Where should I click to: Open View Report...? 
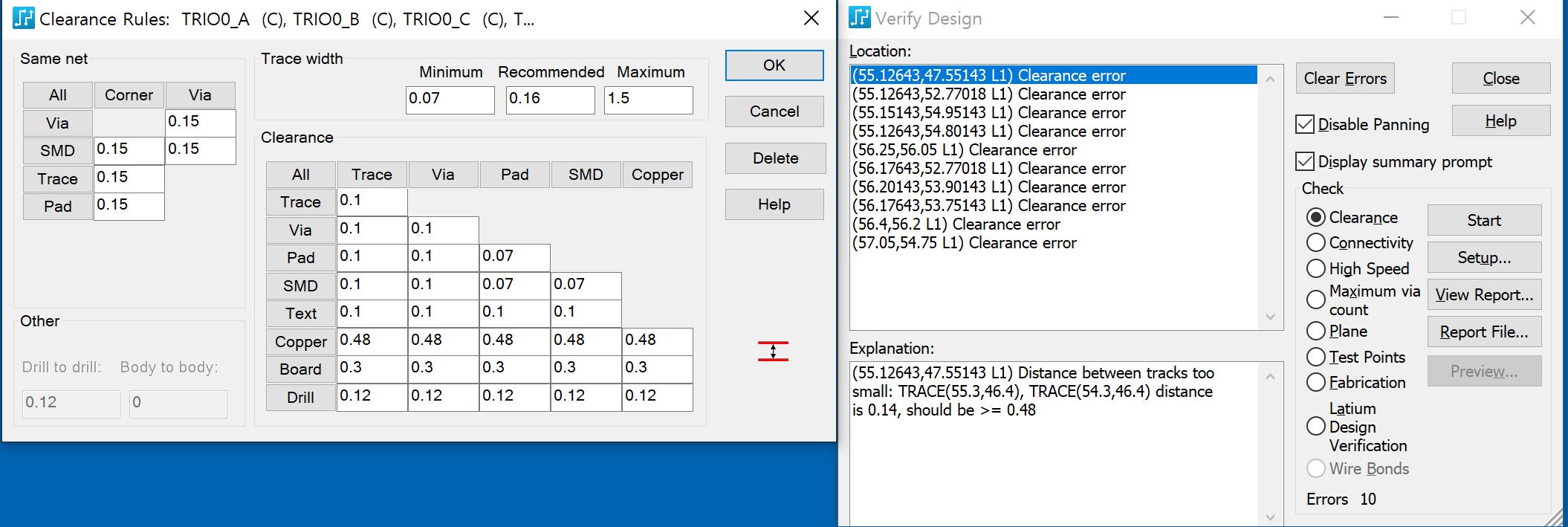[x=1483, y=294]
